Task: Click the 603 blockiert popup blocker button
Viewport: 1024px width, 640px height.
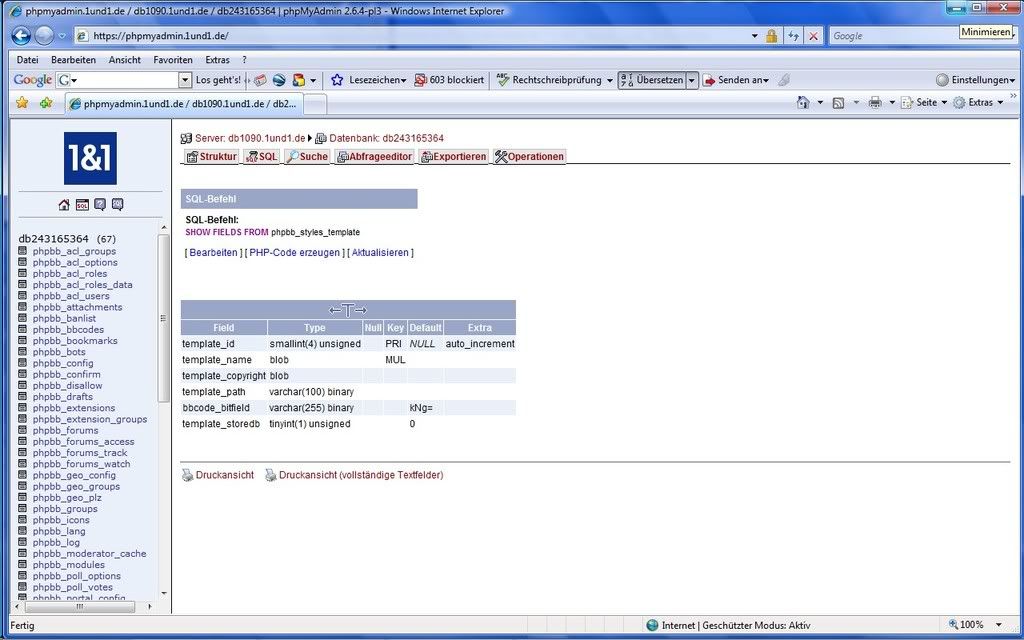Action: (x=449, y=80)
